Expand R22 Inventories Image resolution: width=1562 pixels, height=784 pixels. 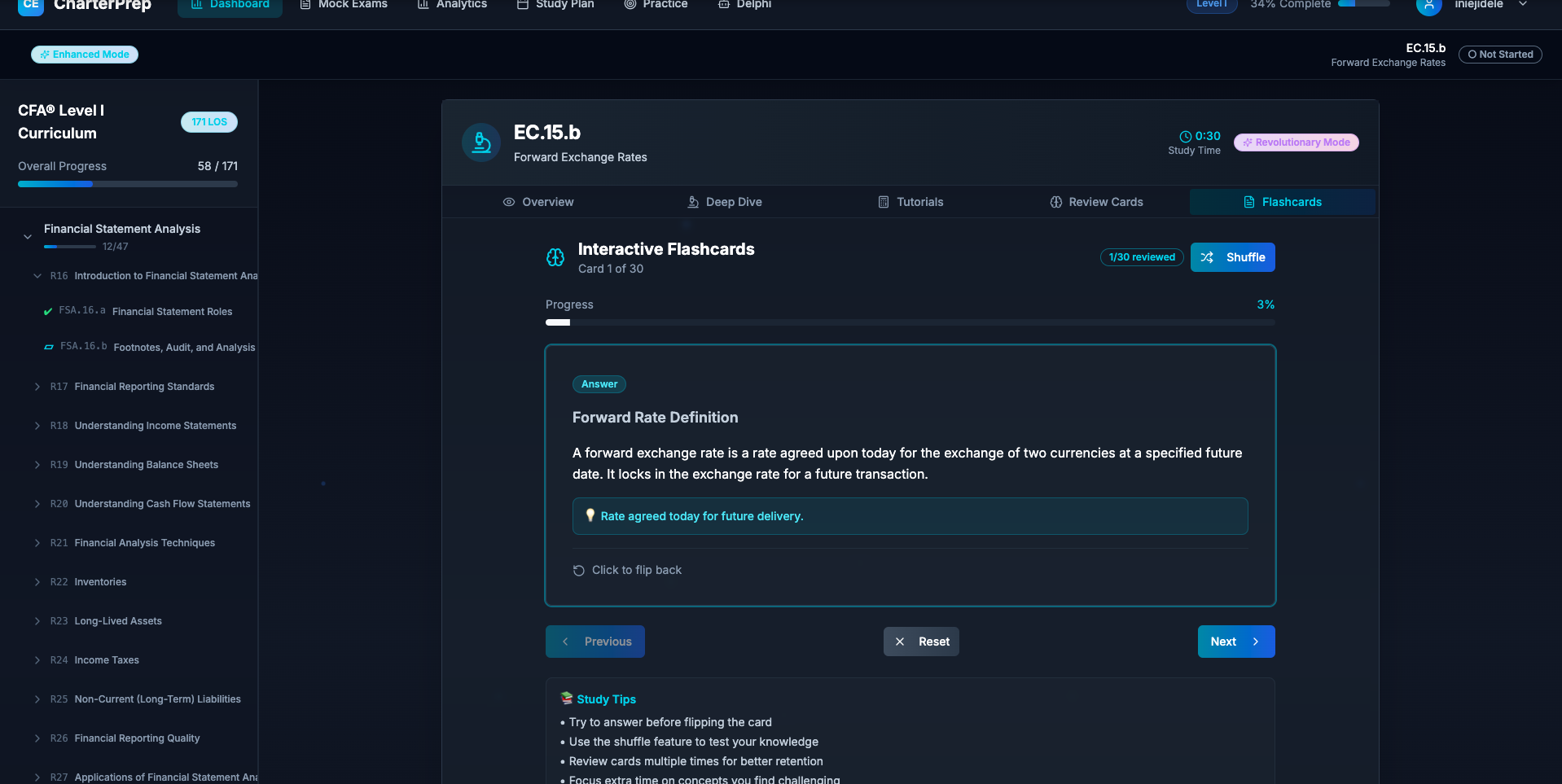point(37,582)
